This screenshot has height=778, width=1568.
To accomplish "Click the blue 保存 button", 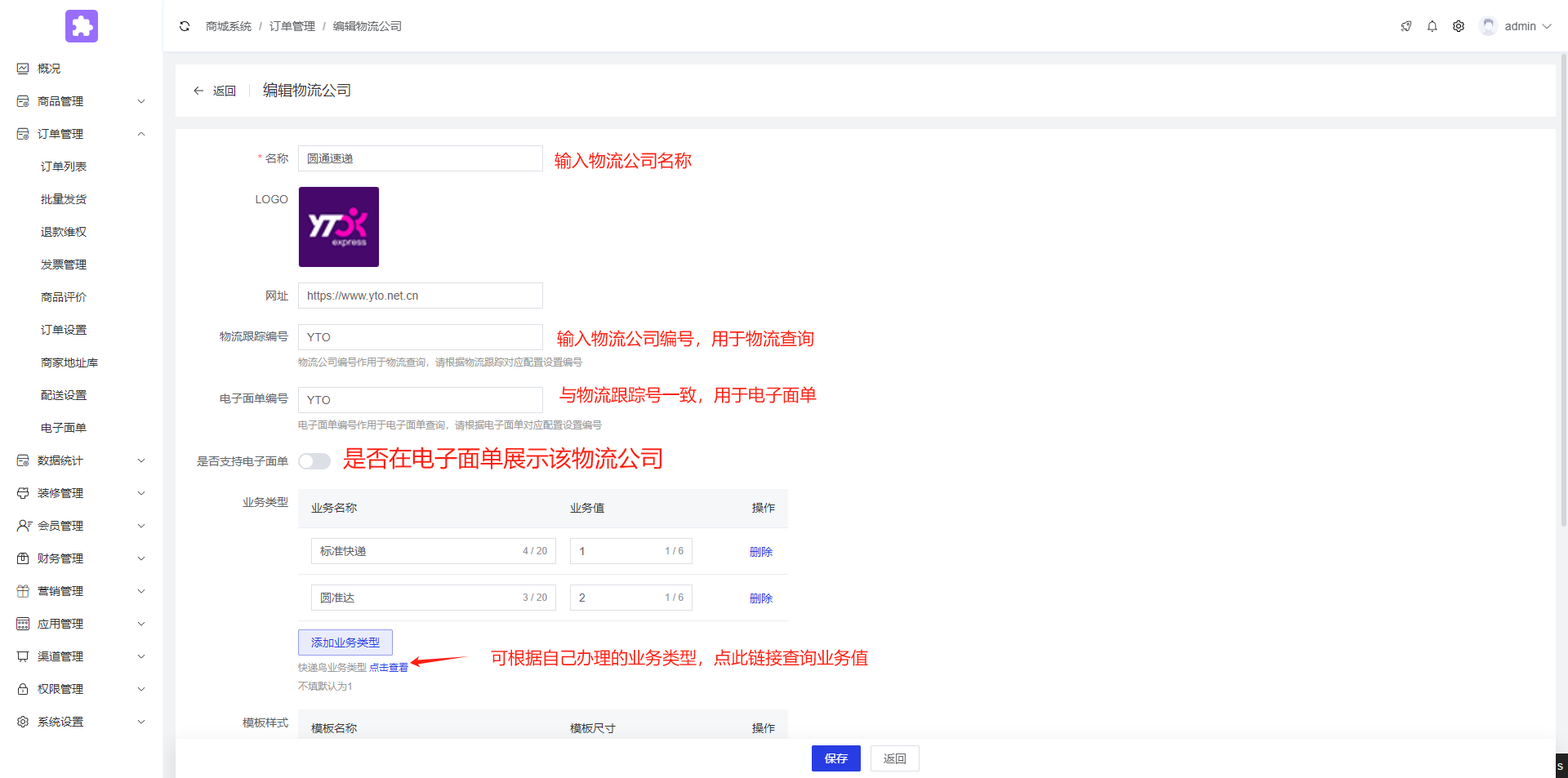I will tap(835, 758).
